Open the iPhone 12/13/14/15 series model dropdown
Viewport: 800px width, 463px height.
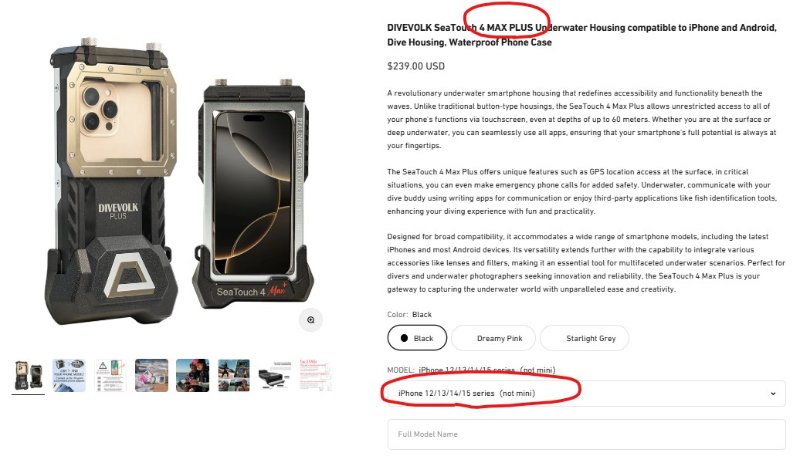tap(586, 393)
